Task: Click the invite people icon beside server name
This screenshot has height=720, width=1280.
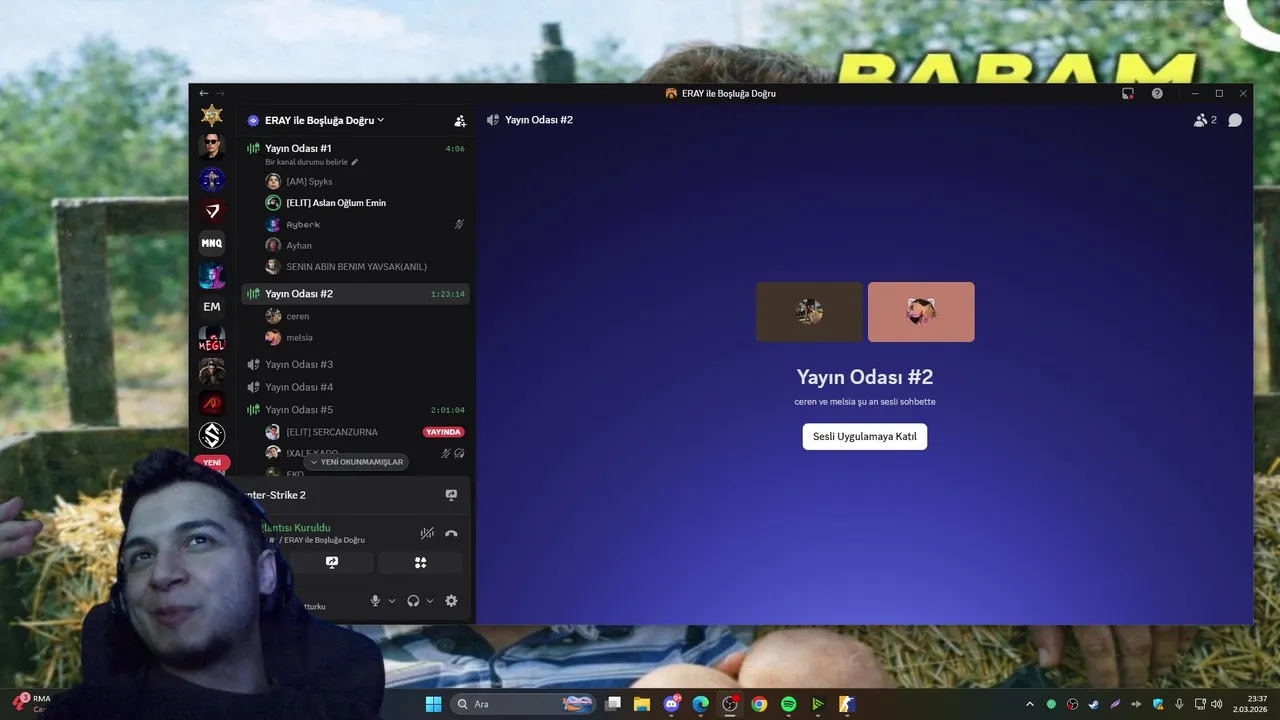Action: click(x=460, y=120)
